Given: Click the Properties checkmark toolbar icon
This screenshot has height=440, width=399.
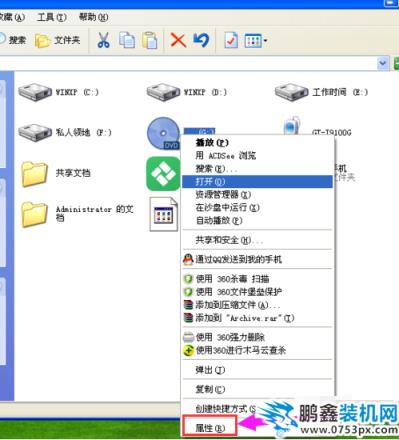Looking at the screenshot, I should point(231,40).
